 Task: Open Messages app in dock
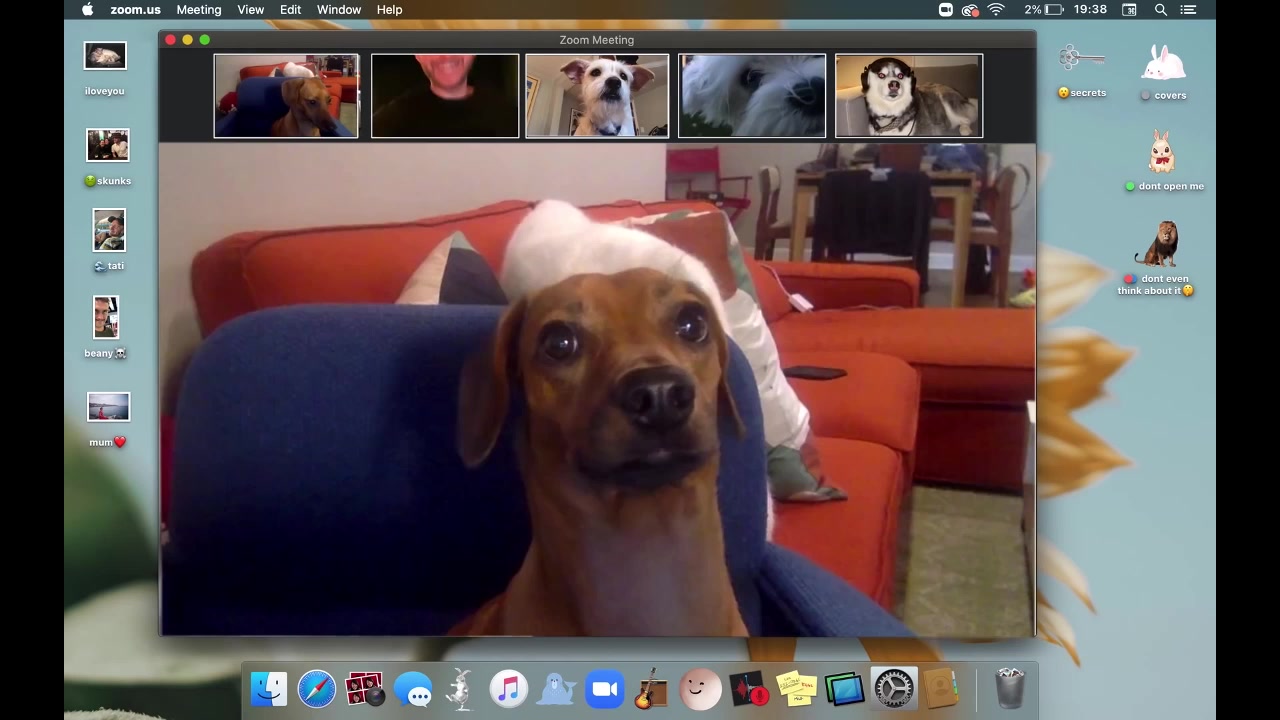pos(412,689)
